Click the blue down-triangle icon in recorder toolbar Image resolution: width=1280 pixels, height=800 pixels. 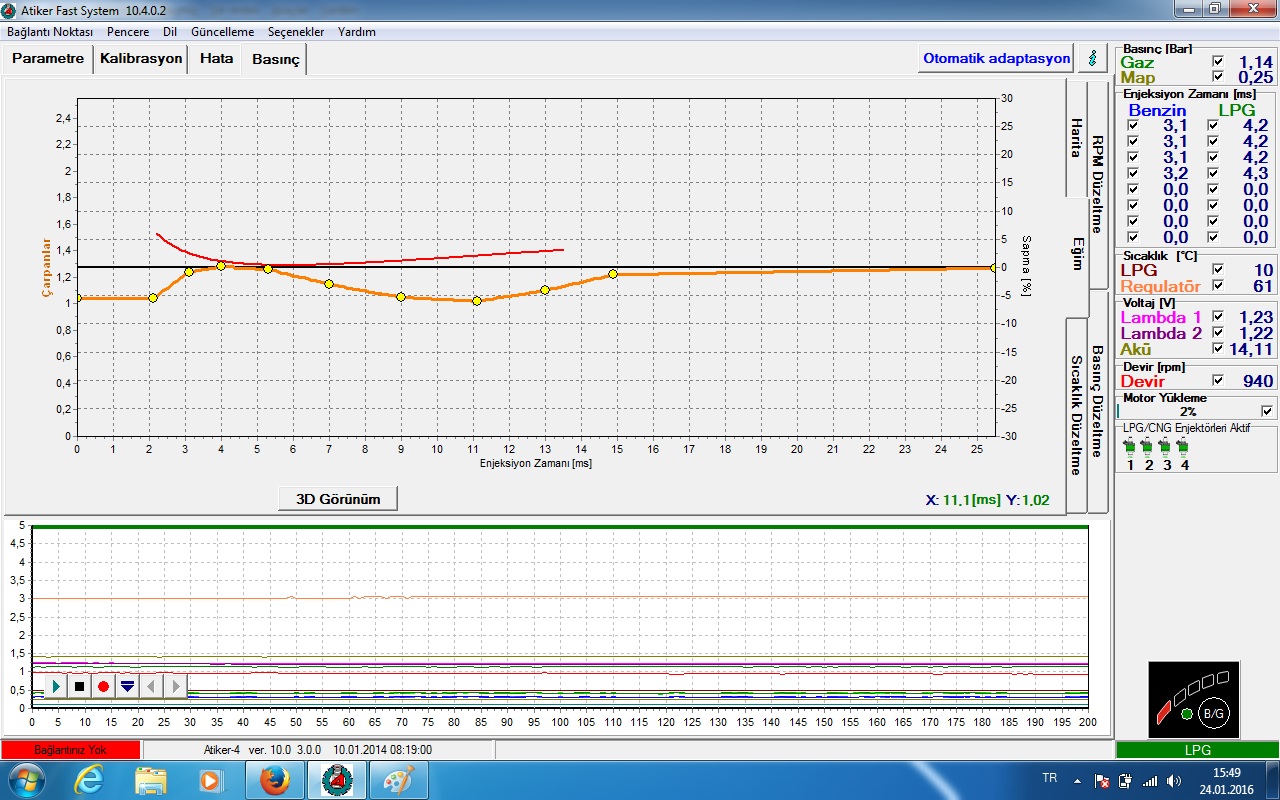pyautogui.click(x=127, y=686)
